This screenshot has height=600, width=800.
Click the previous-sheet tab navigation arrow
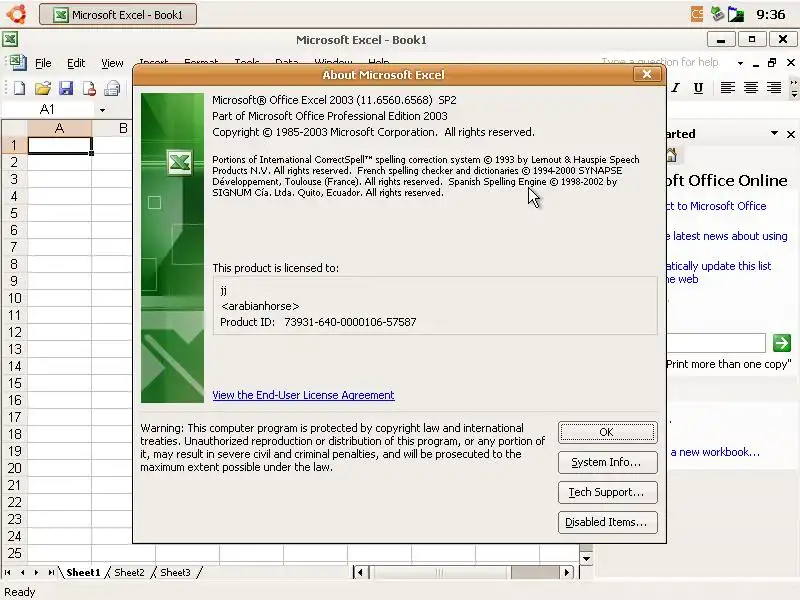(x=22, y=572)
